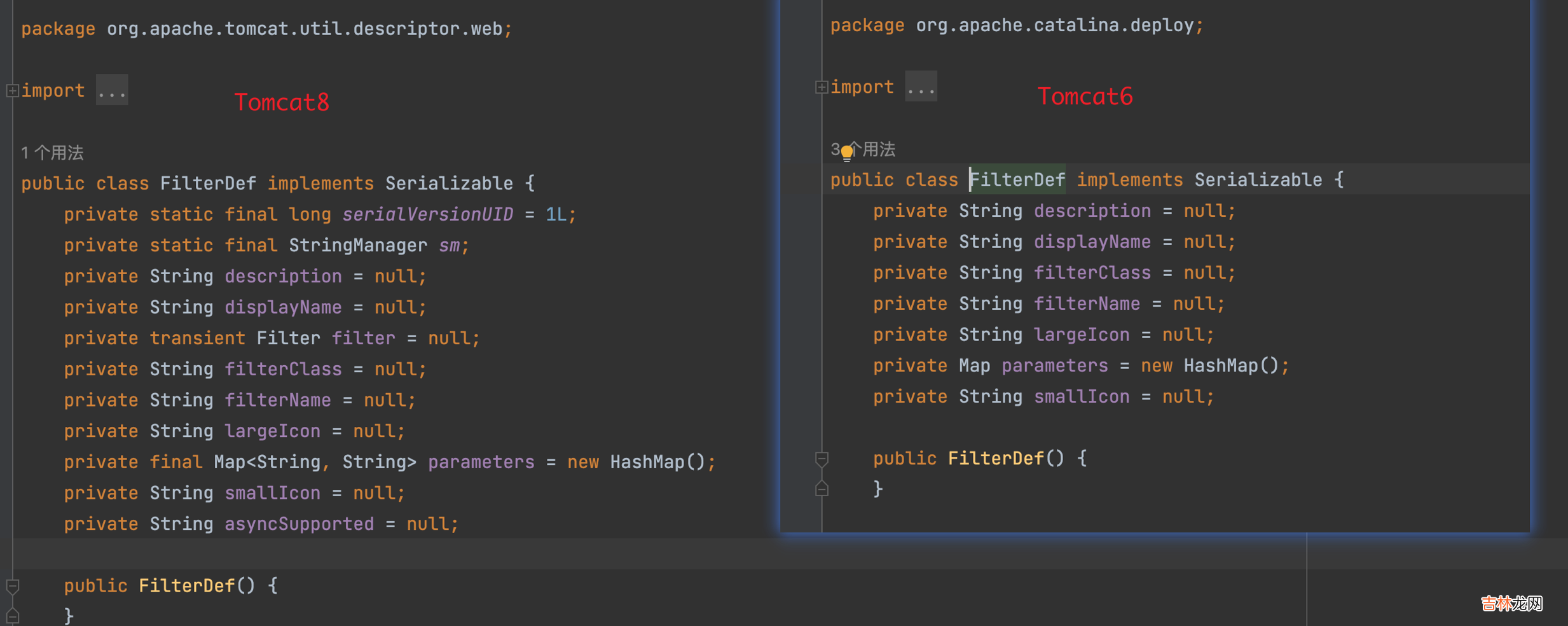The image size is (1568, 626).
Task: Click 'smallIcon' field in Tomcat8 editor
Action: [x=272, y=493]
